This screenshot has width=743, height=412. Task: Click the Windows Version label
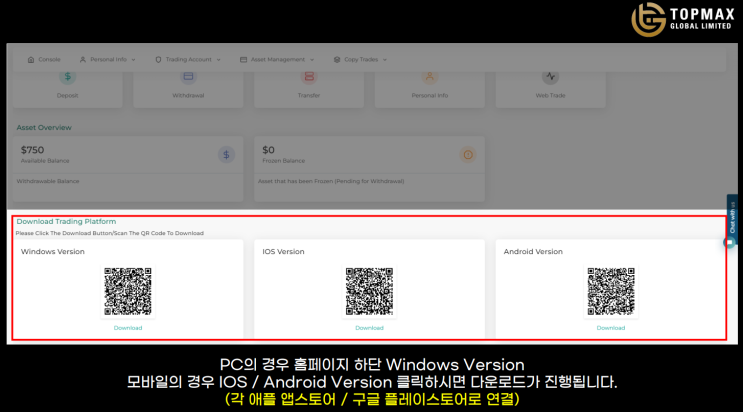53,252
